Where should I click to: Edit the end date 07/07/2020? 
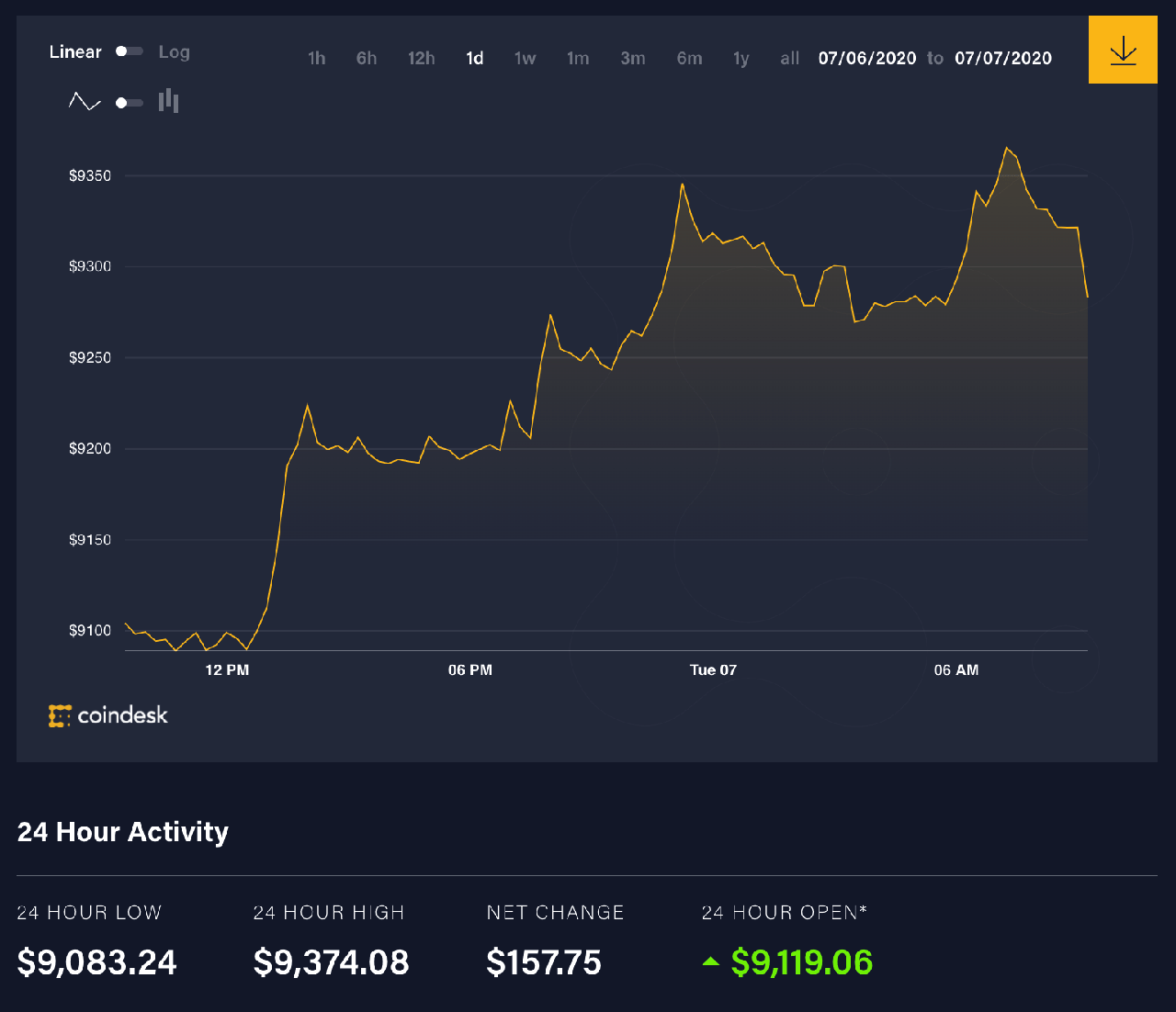[1003, 59]
